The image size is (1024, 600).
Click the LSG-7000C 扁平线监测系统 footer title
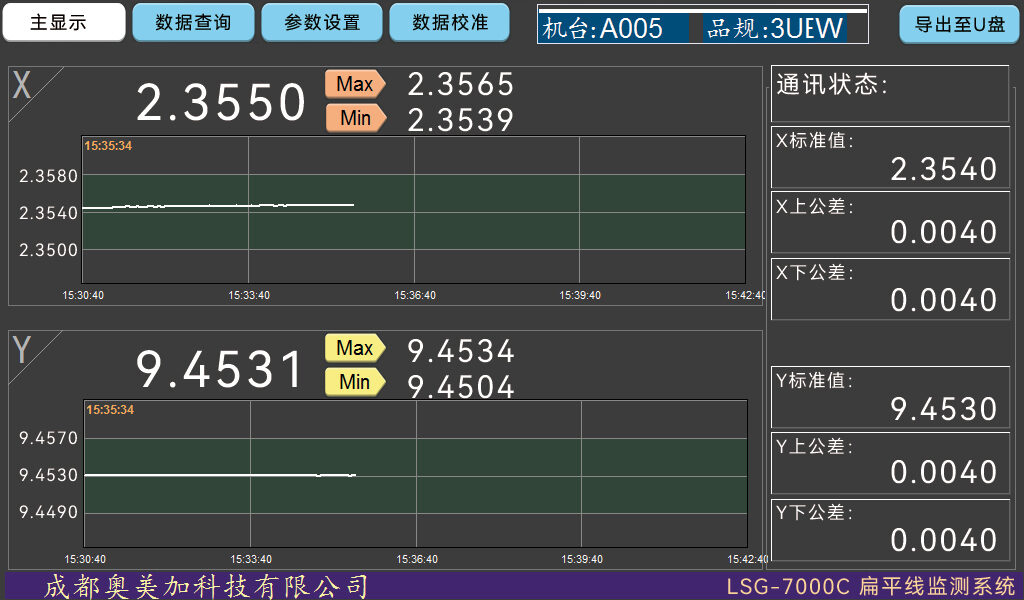point(871,586)
